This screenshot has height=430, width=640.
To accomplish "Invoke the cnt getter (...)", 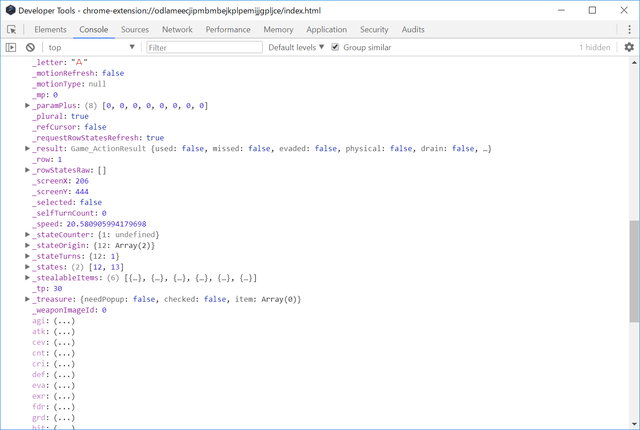I will pos(64,353).
